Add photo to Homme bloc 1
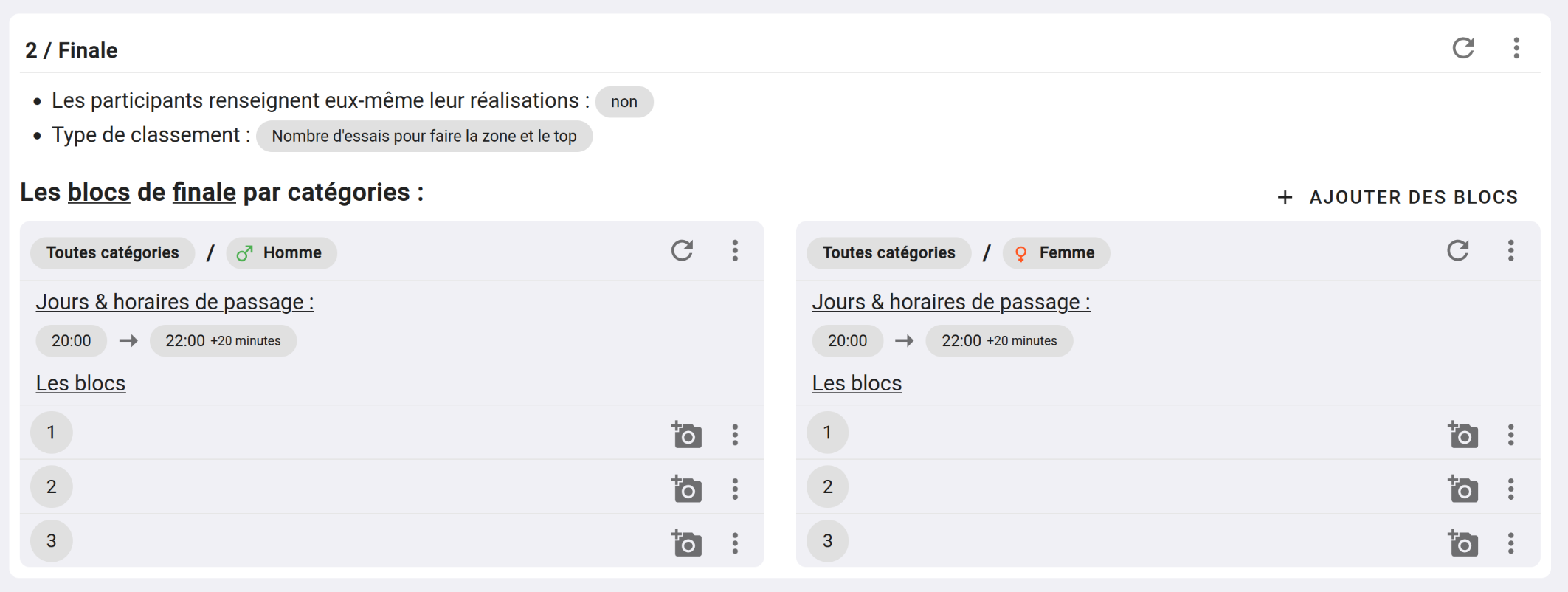Viewport: 1568px width, 592px height. (686, 435)
